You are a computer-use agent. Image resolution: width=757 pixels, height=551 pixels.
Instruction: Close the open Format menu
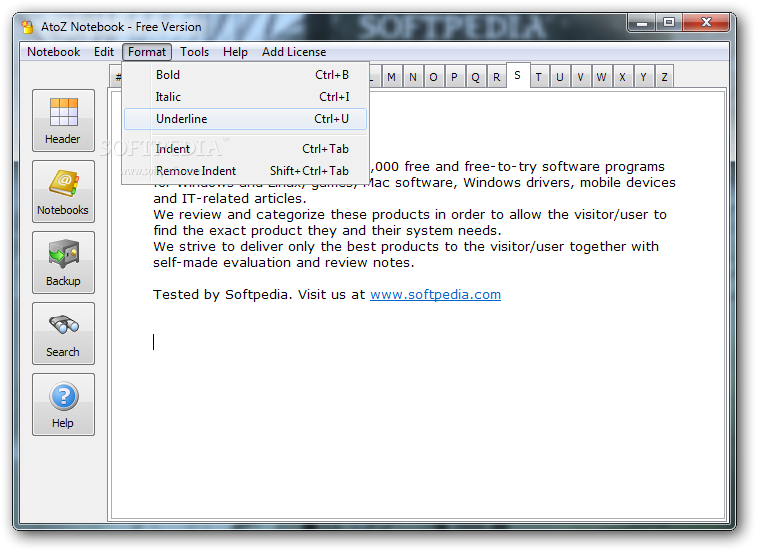pos(147,52)
